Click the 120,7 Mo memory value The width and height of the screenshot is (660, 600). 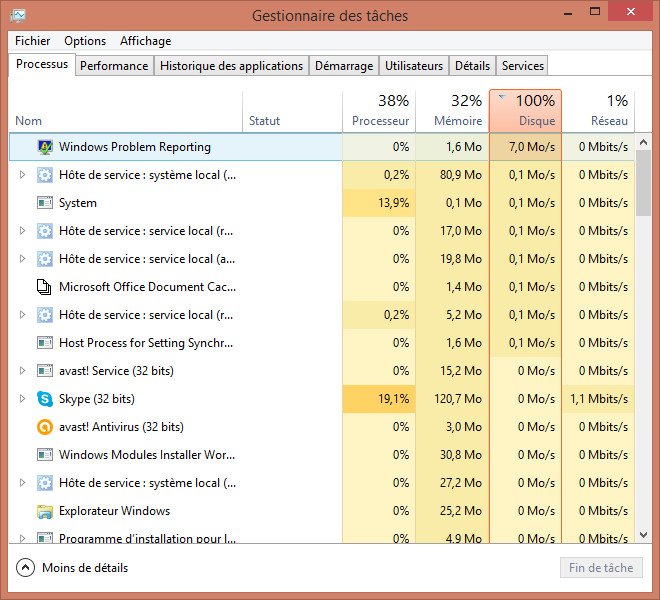(x=458, y=399)
